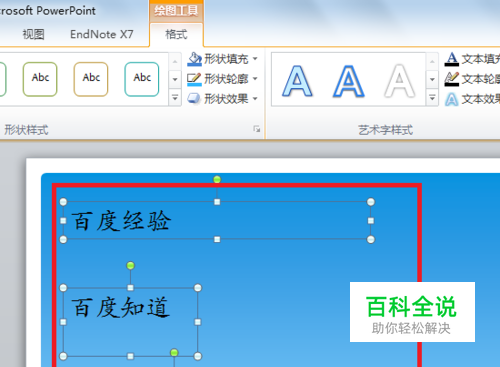The height and width of the screenshot is (367, 500).
Task: Click the 百度经验 text in the slide
Action: (121, 221)
